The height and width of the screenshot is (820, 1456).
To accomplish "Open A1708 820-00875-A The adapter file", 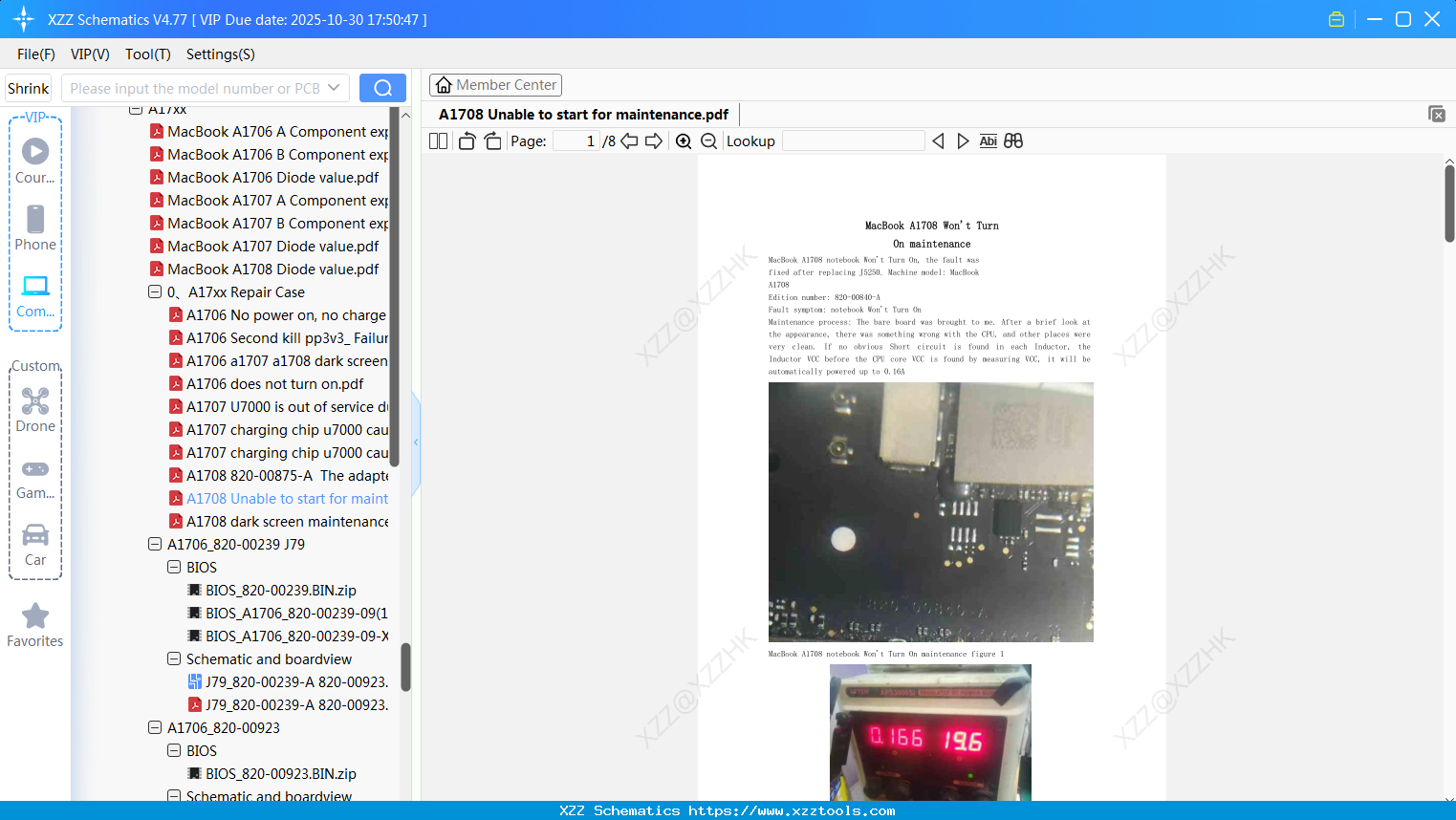I will (278, 476).
